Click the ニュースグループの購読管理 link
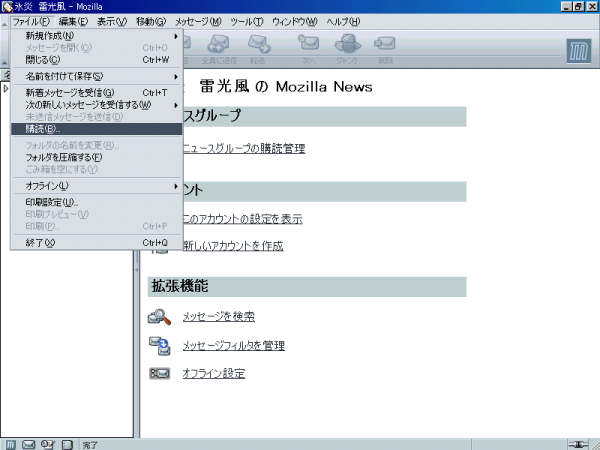600x450 pixels. point(244,148)
